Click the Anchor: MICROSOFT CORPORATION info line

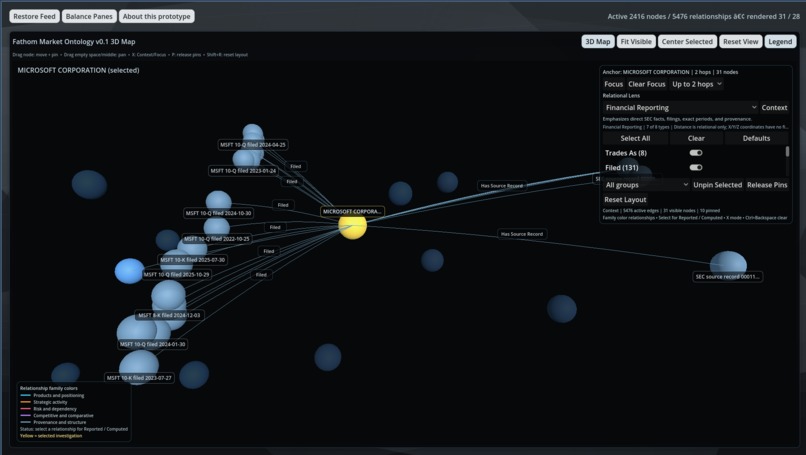[x=670, y=72]
